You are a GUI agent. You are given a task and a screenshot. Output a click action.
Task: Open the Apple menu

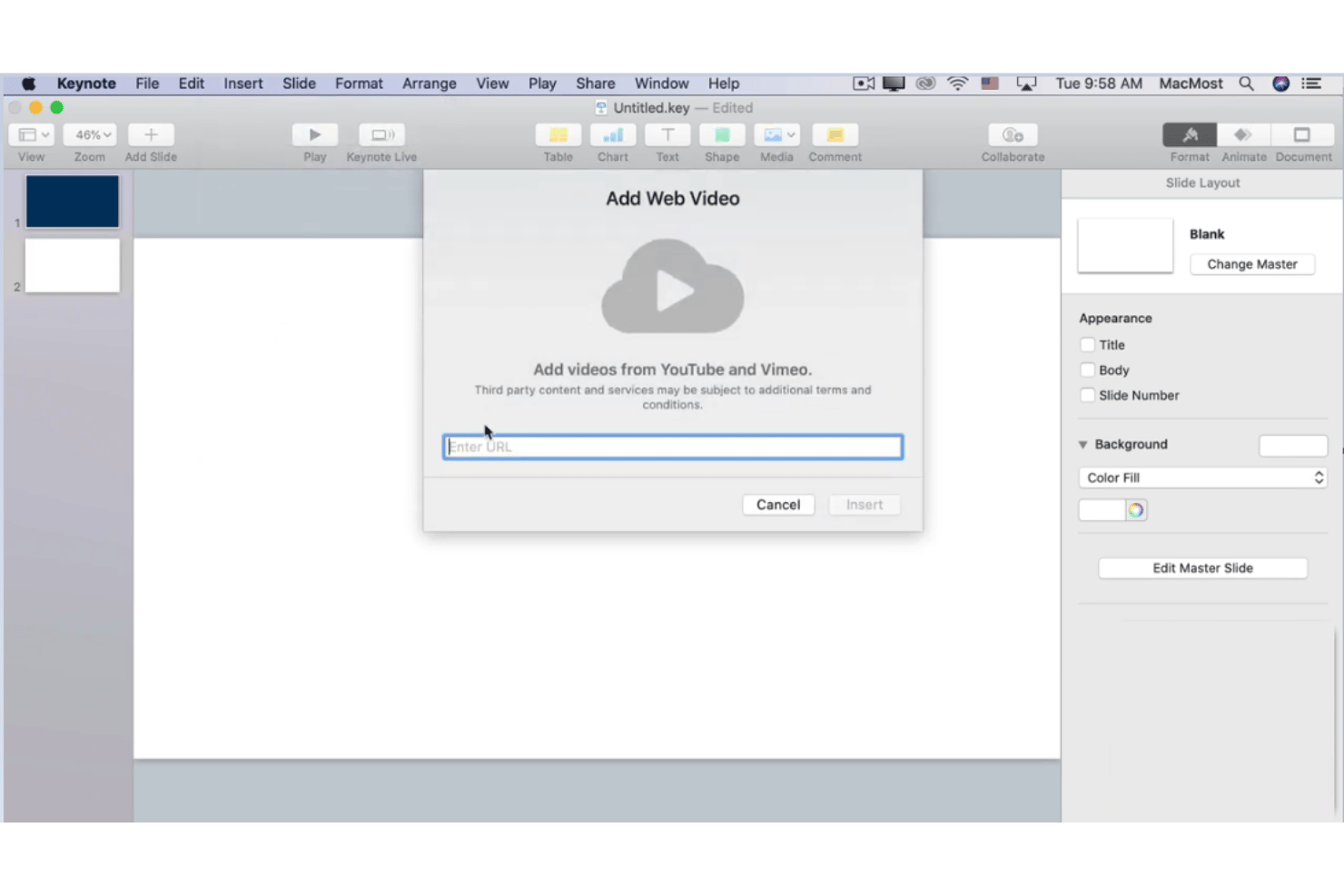pyautogui.click(x=29, y=84)
